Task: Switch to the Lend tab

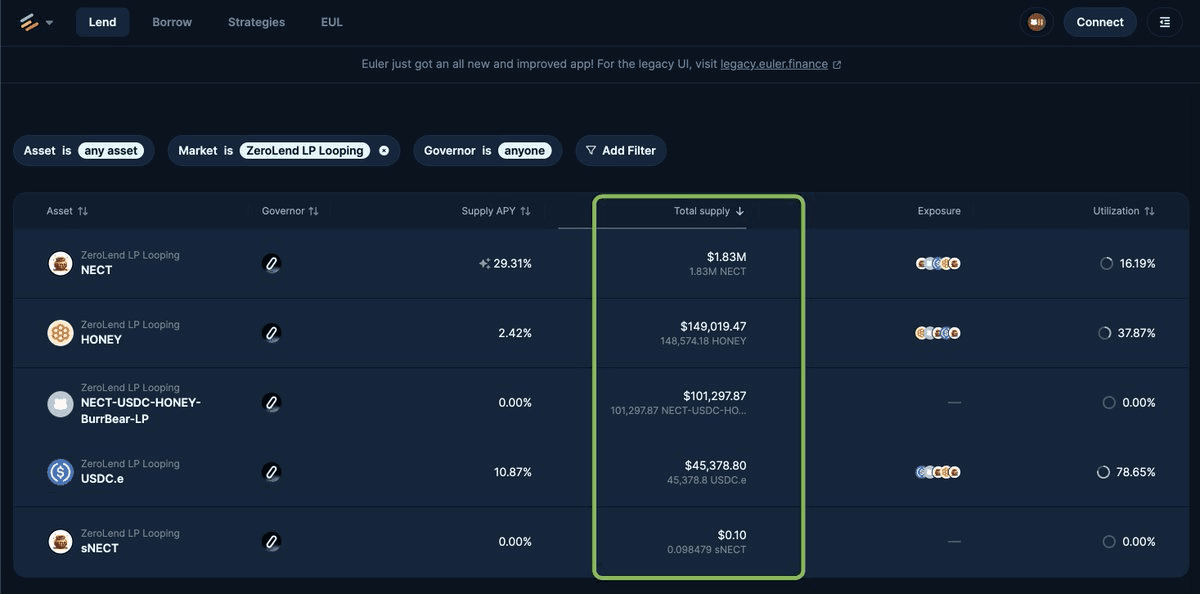Action: coord(103,22)
